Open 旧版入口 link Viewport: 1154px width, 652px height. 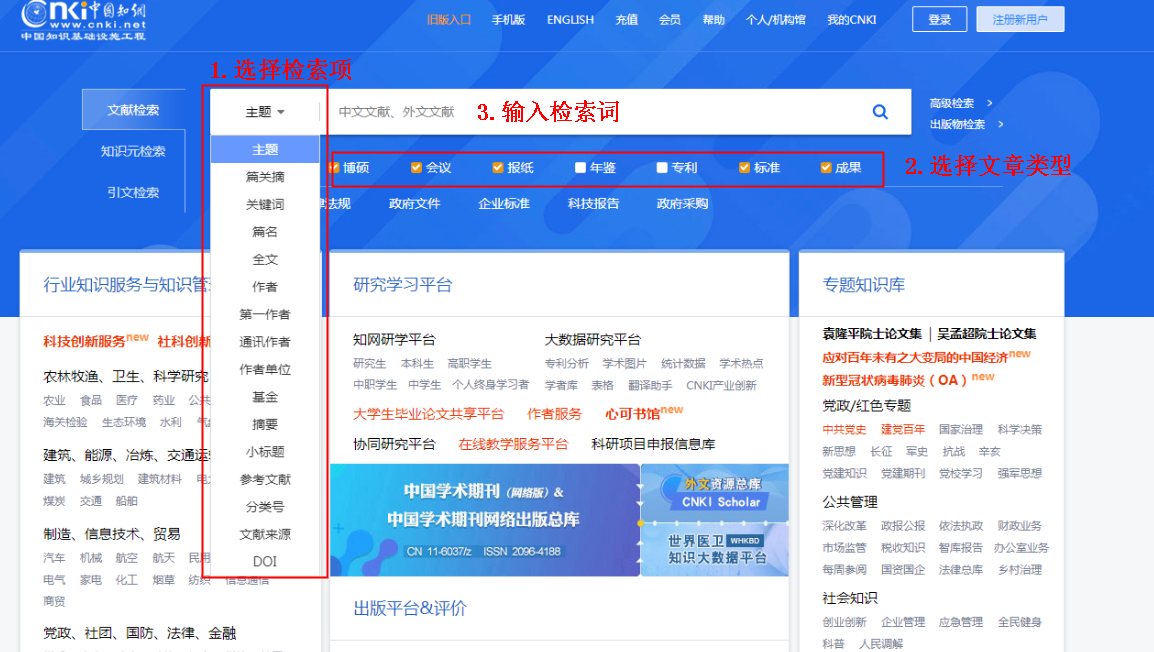coord(449,20)
